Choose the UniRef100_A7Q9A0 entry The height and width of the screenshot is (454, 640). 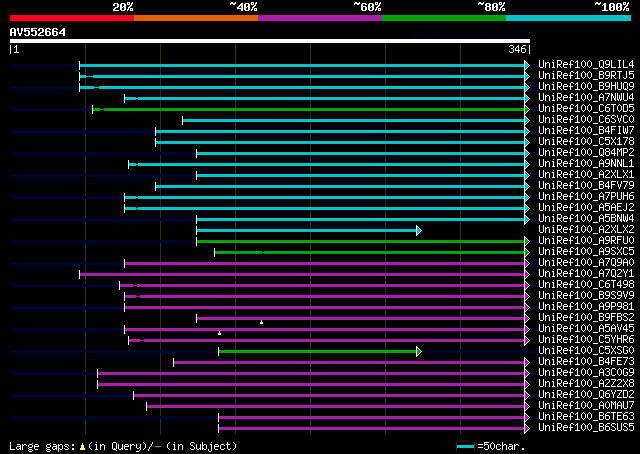pyautogui.click(x=586, y=263)
